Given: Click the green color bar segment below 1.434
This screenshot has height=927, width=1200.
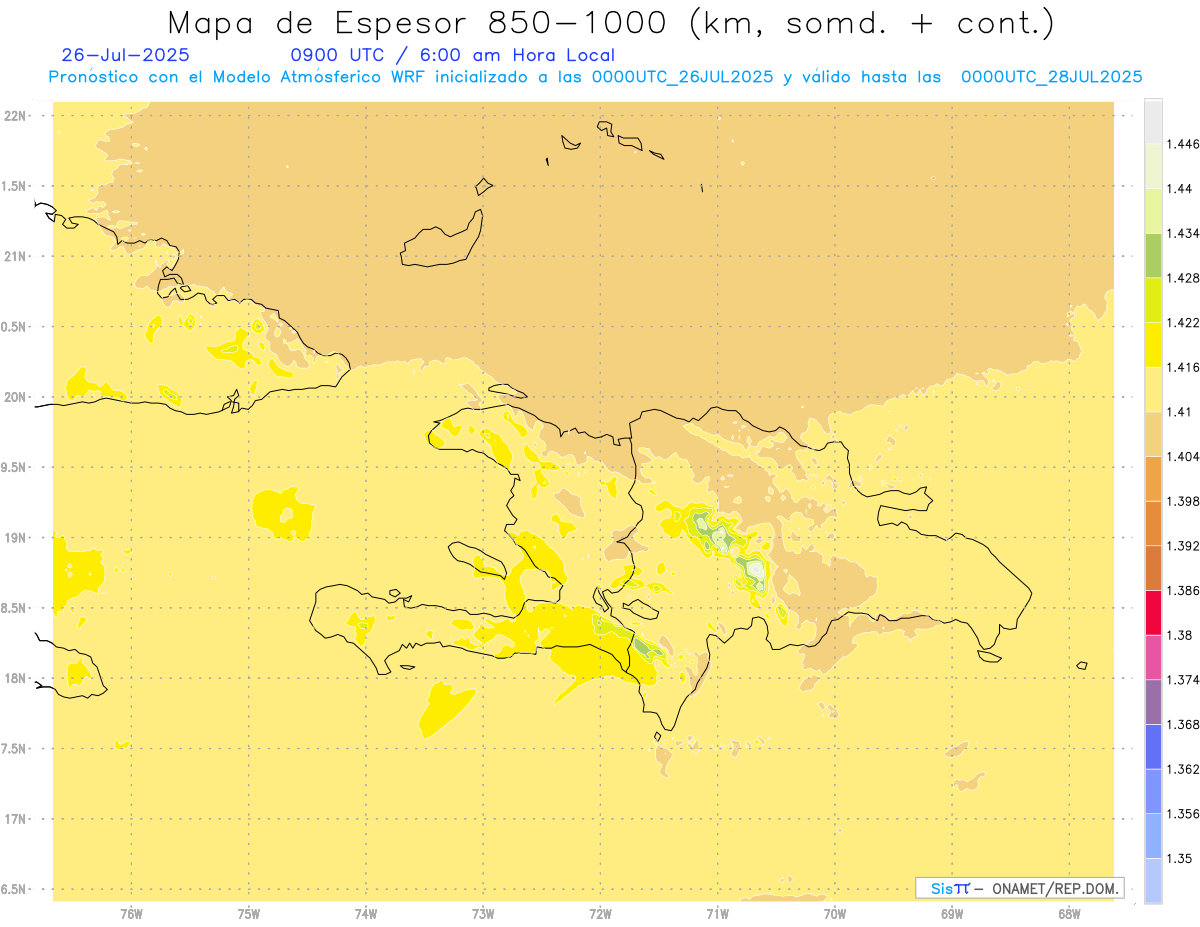Looking at the screenshot, I should [x=1153, y=255].
